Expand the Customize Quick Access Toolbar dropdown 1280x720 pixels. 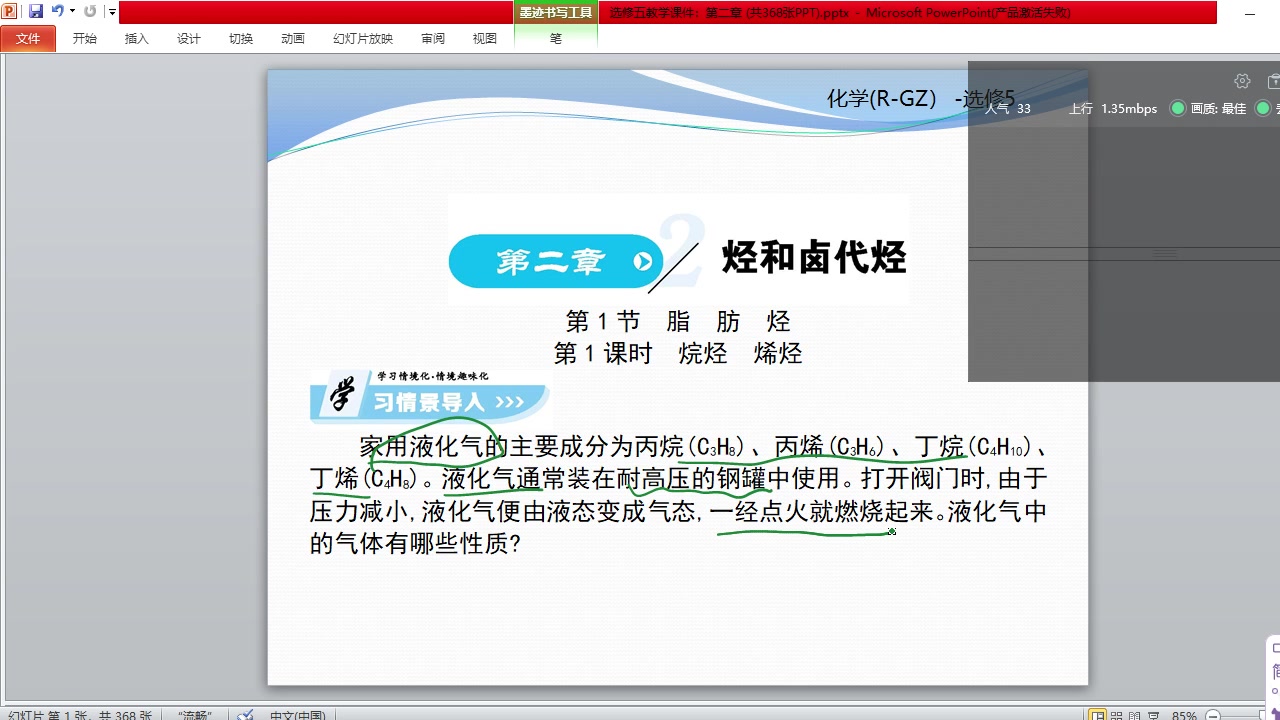[x=110, y=11]
